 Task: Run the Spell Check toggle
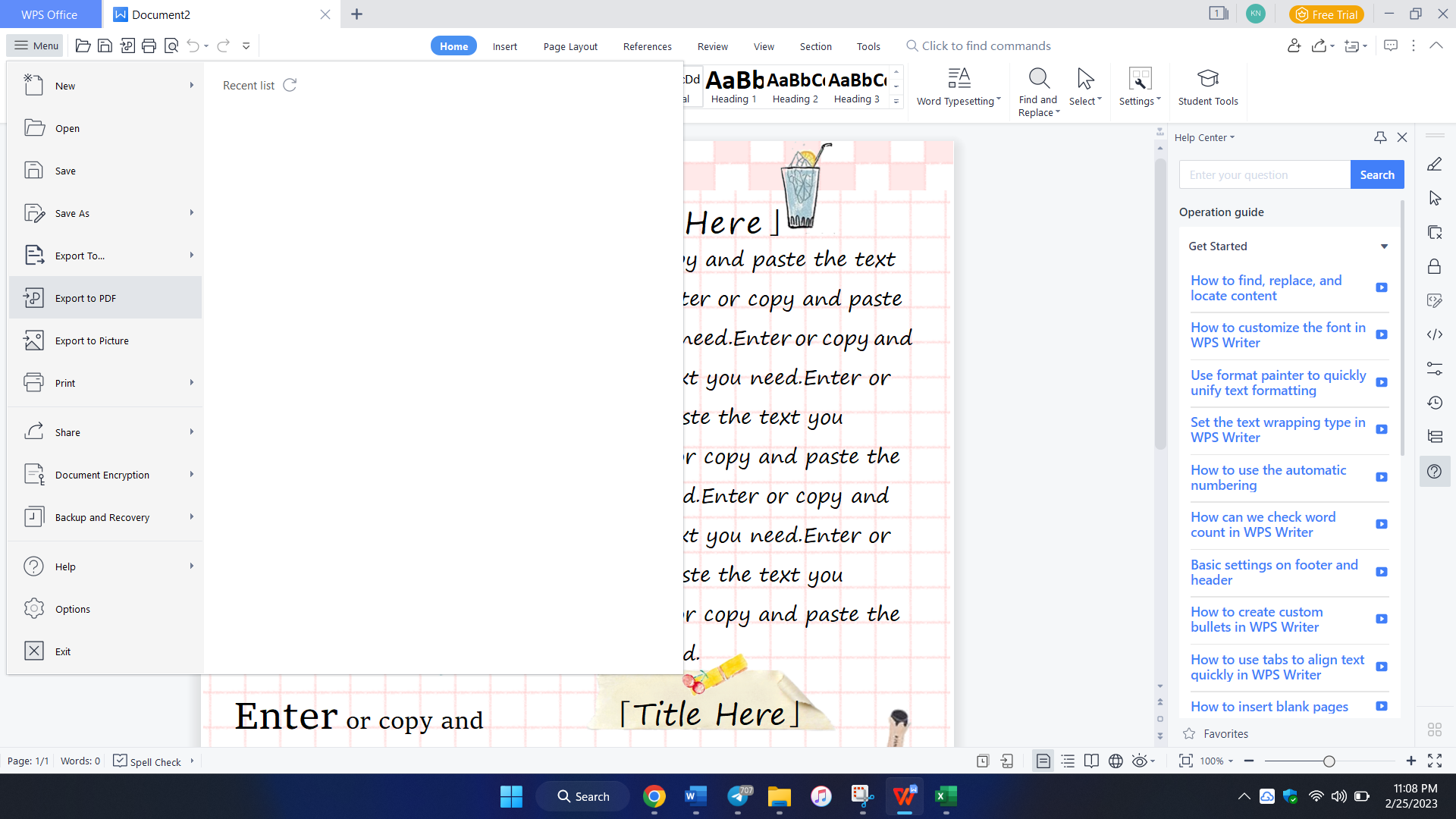click(x=149, y=761)
